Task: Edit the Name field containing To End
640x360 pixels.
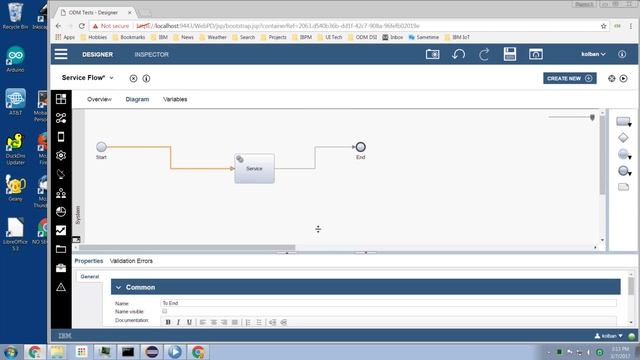Action: pos(388,303)
